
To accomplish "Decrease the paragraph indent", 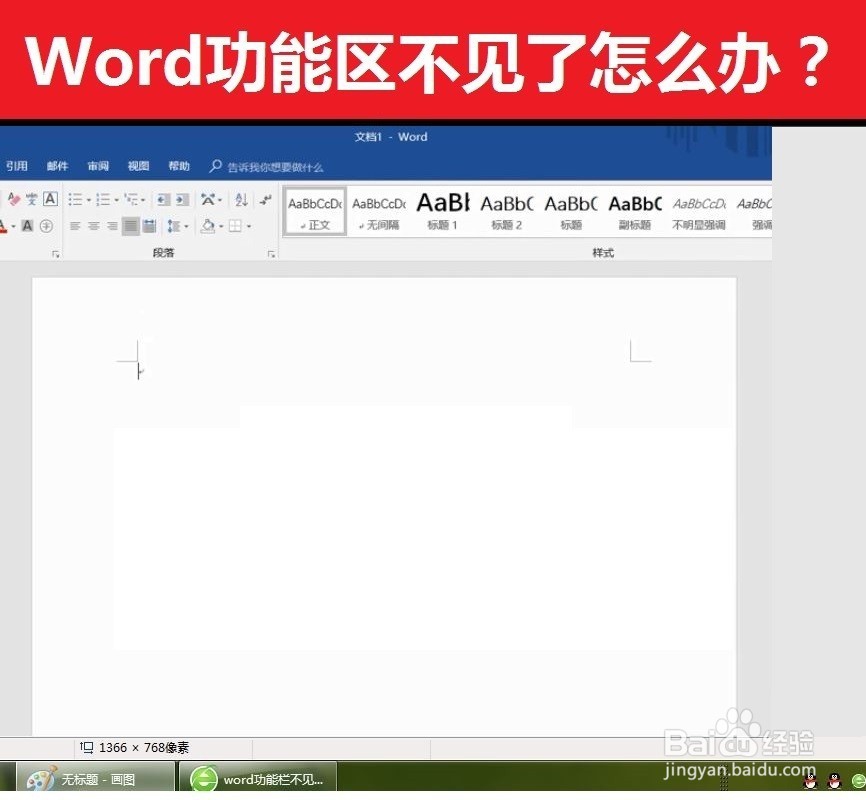I will [x=163, y=199].
